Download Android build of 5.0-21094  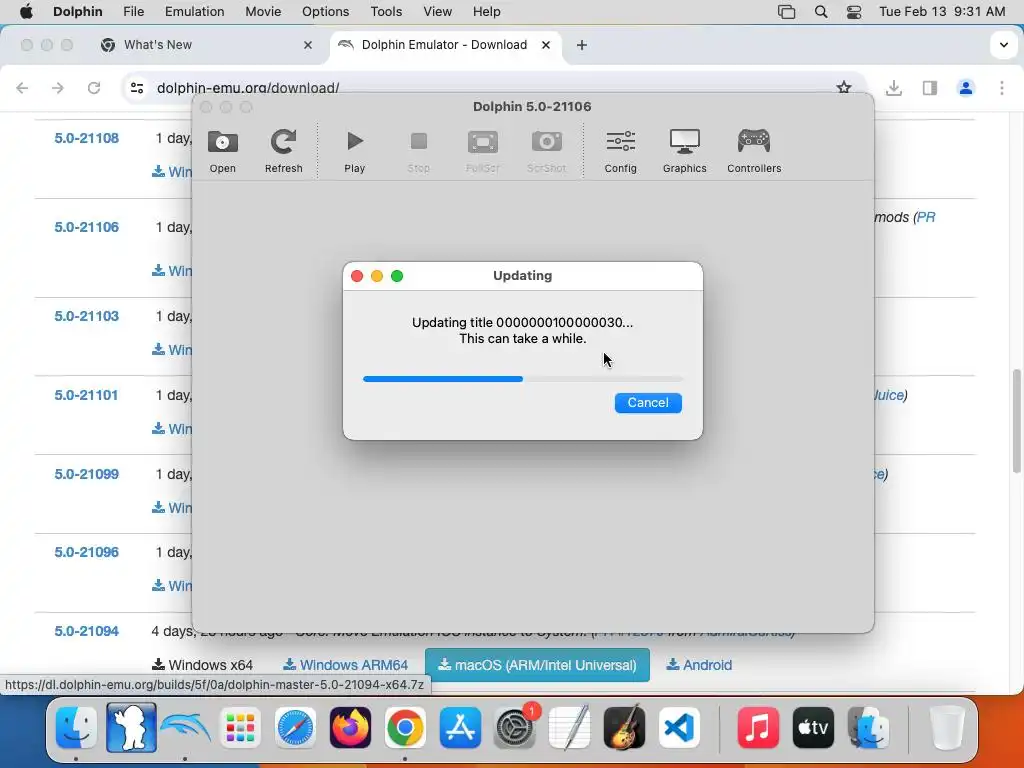tap(699, 665)
